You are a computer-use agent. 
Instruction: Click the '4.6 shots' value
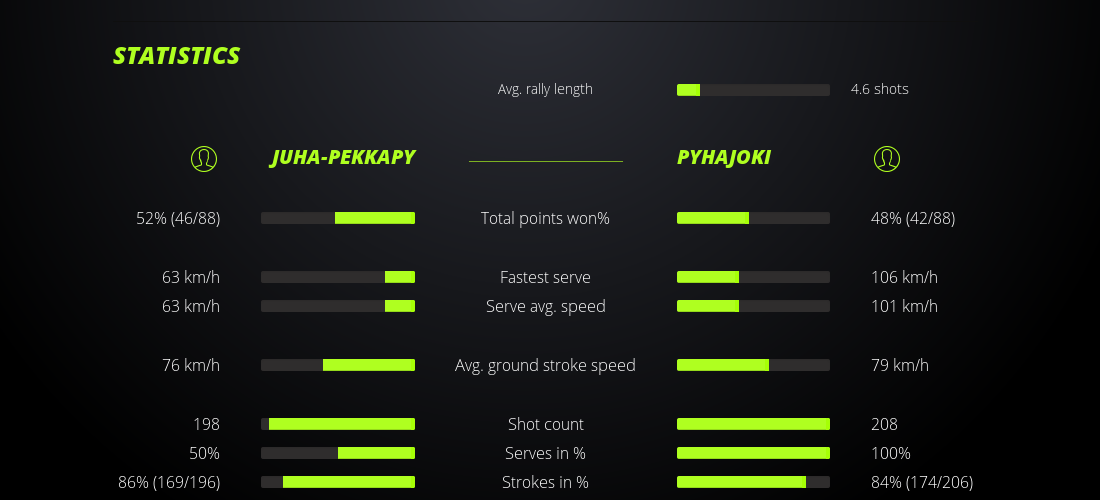[x=880, y=89]
